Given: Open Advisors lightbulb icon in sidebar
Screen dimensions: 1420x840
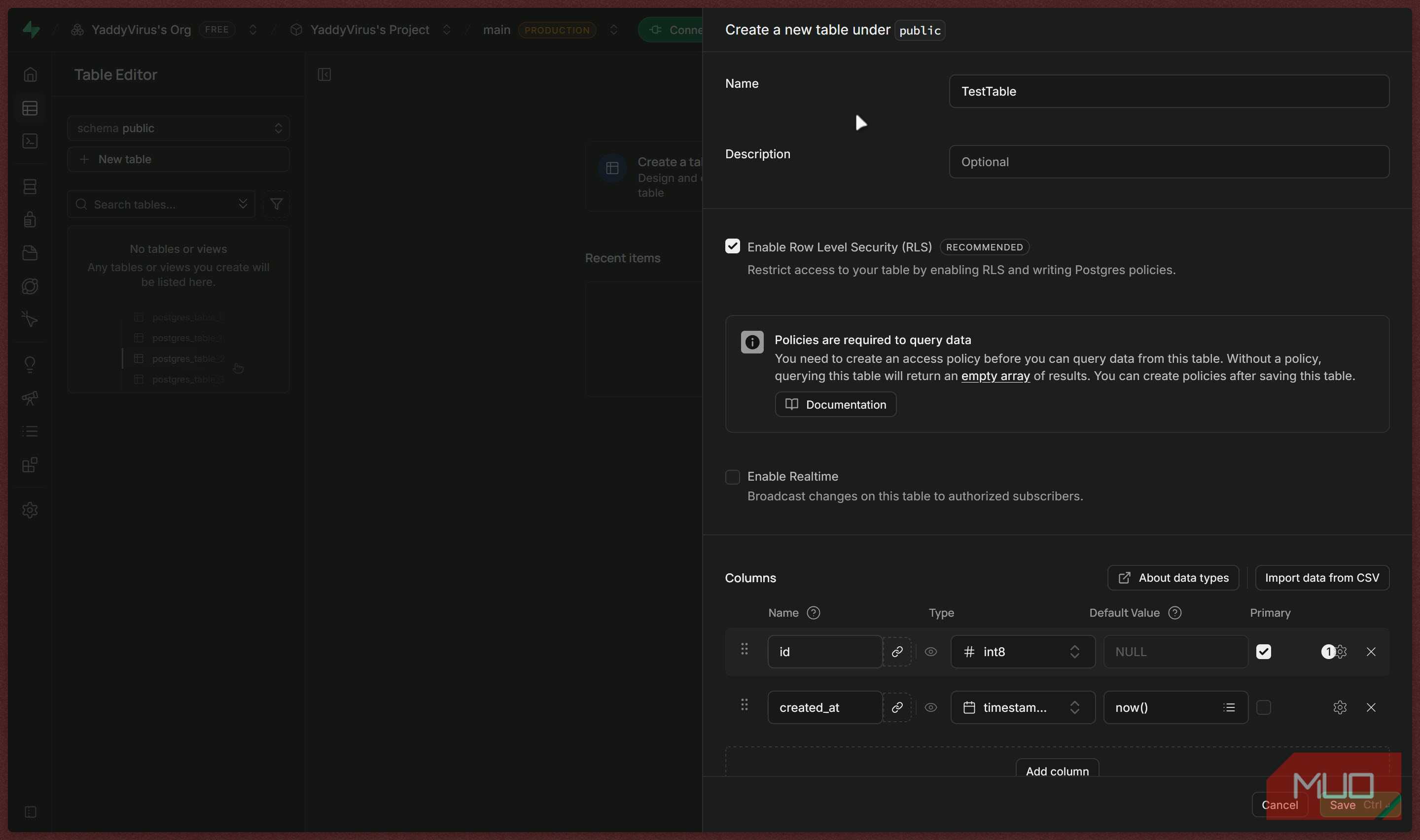Looking at the screenshot, I should pos(30,364).
